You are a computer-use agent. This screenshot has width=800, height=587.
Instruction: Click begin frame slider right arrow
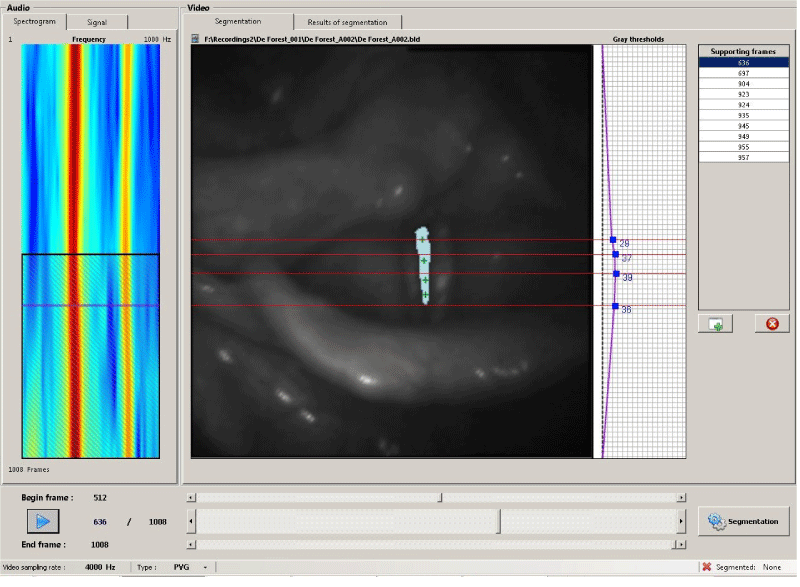pyautogui.click(x=681, y=497)
